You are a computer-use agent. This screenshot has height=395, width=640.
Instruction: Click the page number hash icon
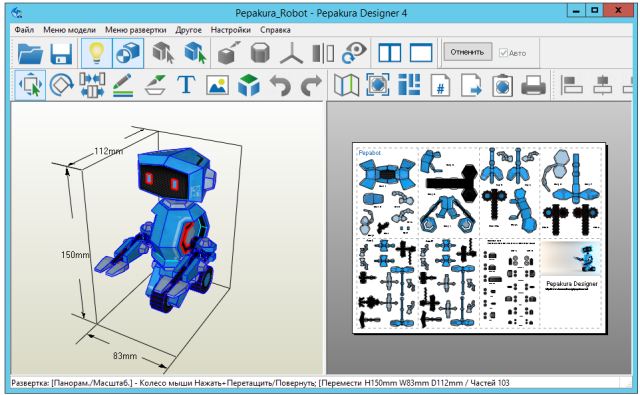(440, 85)
